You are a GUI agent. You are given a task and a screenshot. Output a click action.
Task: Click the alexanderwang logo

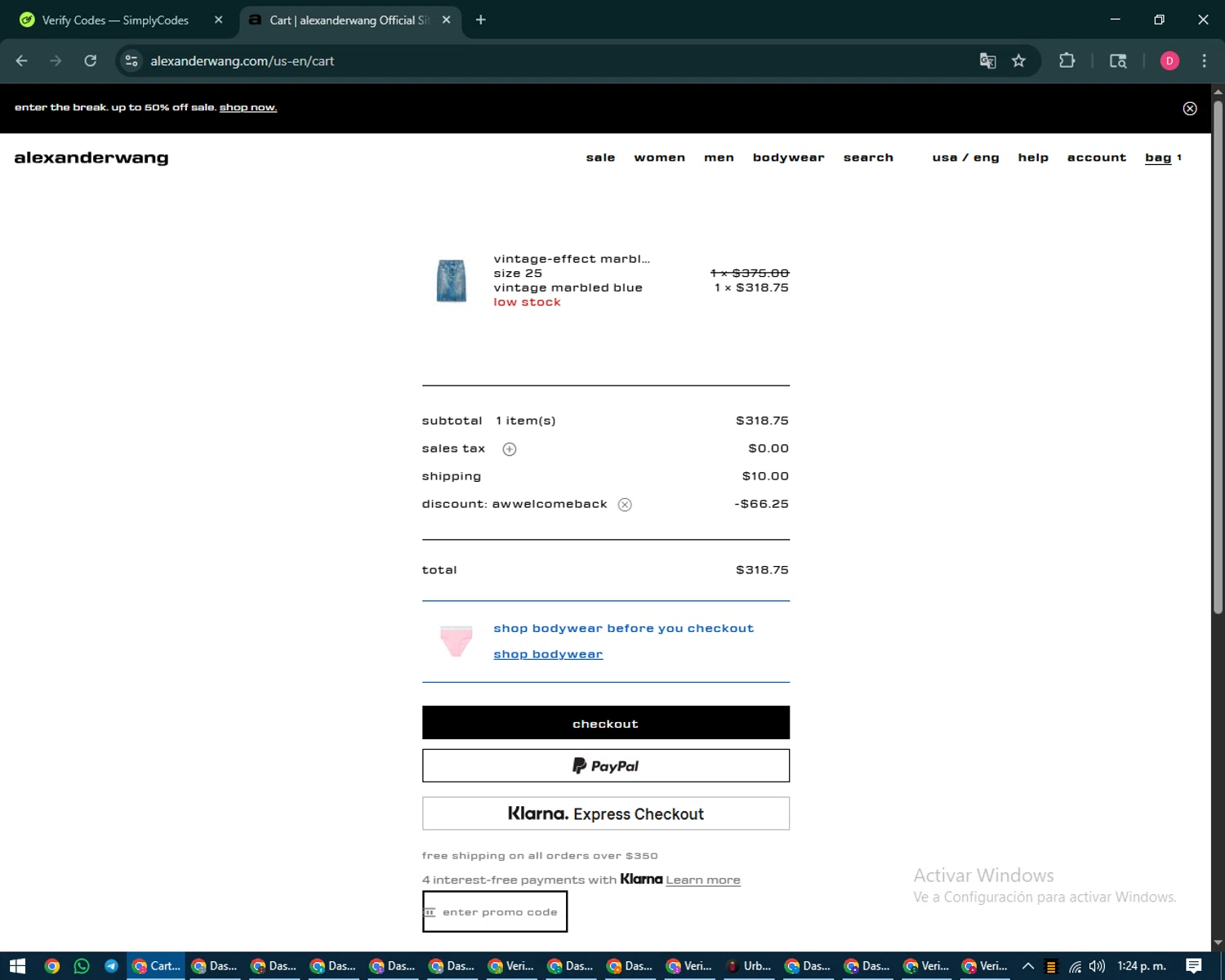pos(91,158)
